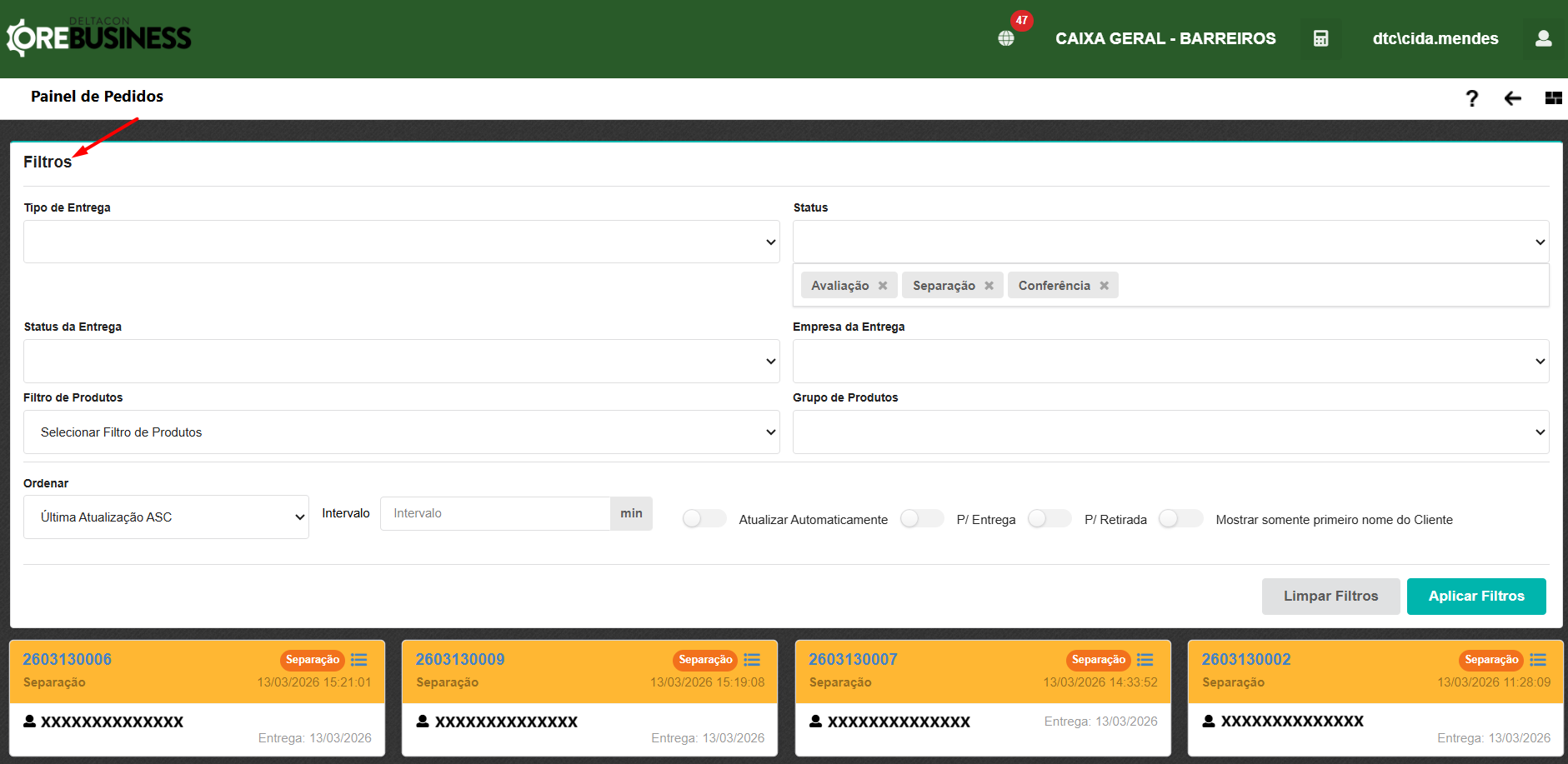Click the globe notifications icon

pos(1006,38)
